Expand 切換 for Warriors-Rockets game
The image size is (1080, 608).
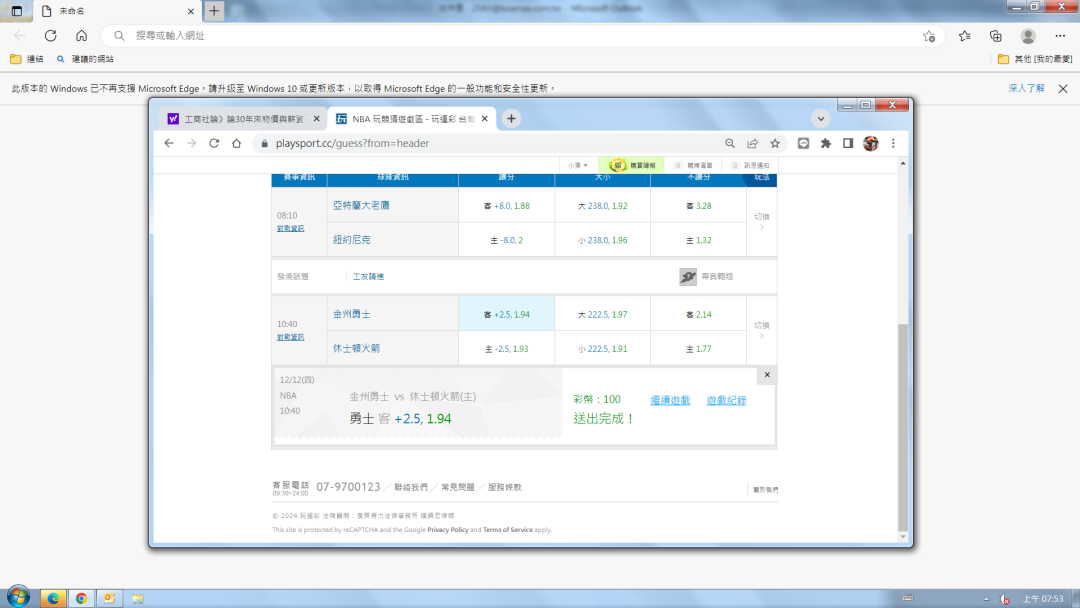point(761,330)
